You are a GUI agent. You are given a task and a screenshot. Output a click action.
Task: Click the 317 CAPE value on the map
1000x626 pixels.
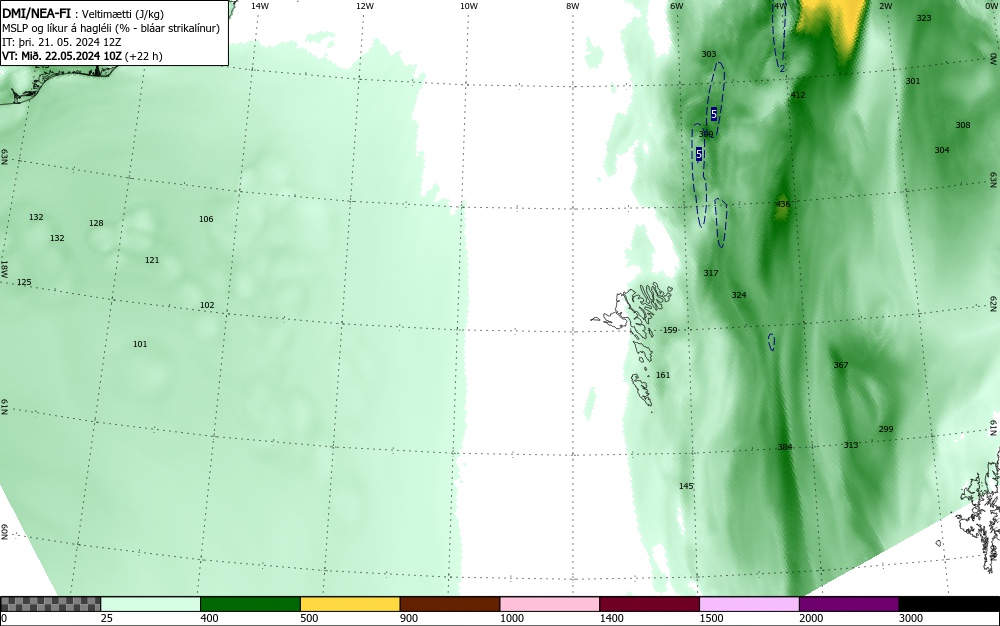[x=710, y=273]
